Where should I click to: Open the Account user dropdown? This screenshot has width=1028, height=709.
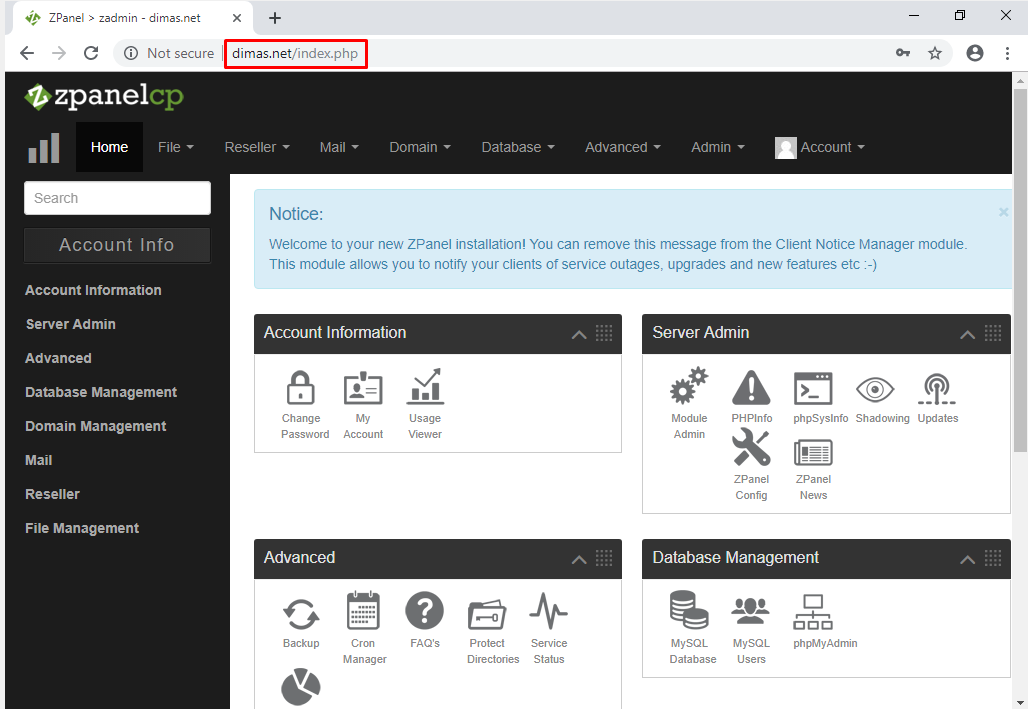(820, 148)
